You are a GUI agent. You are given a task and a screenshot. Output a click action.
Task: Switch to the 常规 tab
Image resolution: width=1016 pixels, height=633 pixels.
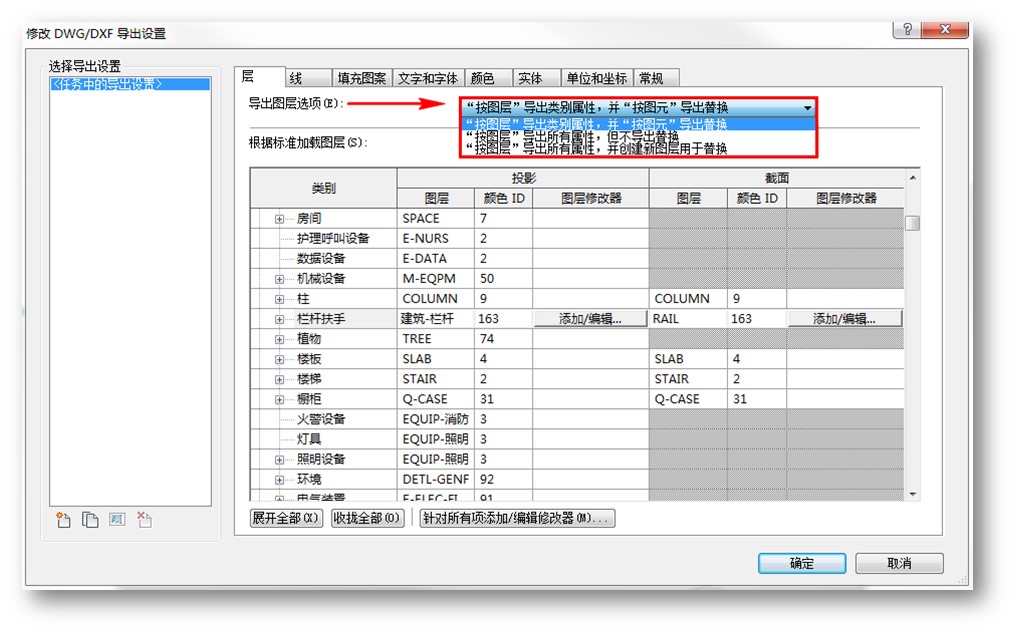tap(656, 78)
